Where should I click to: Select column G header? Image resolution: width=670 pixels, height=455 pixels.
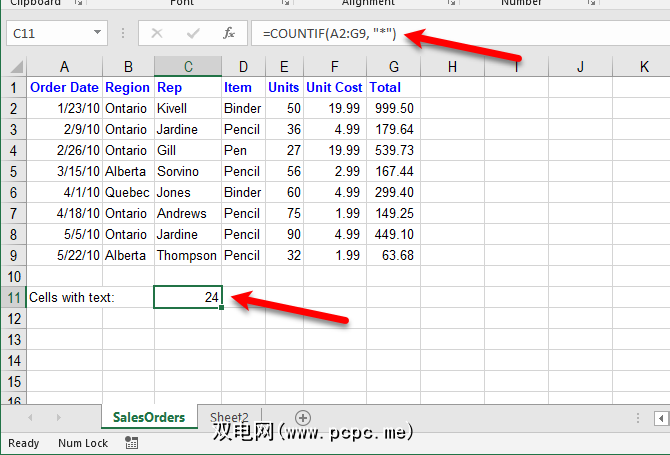(x=393, y=67)
